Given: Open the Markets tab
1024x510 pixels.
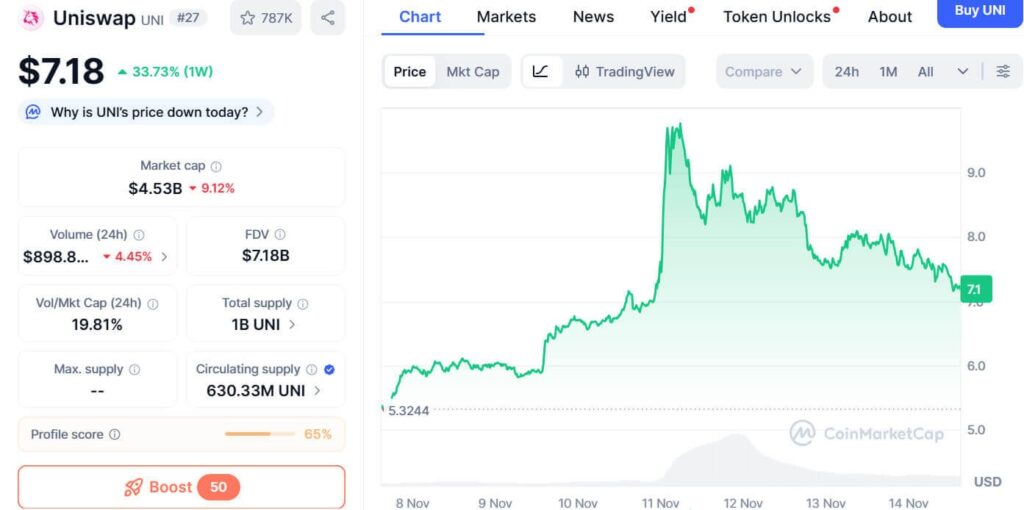Looking at the screenshot, I should pyautogui.click(x=506, y=16).
